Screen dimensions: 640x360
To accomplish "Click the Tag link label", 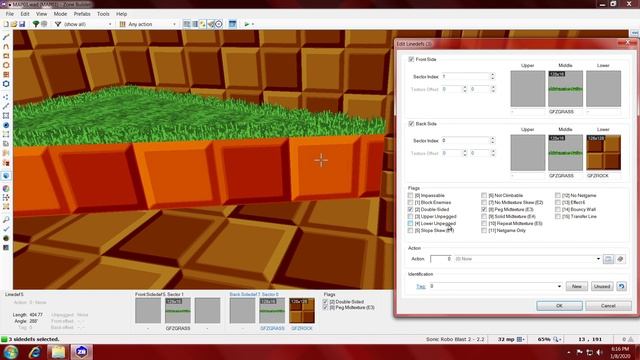I will (420, 286).
